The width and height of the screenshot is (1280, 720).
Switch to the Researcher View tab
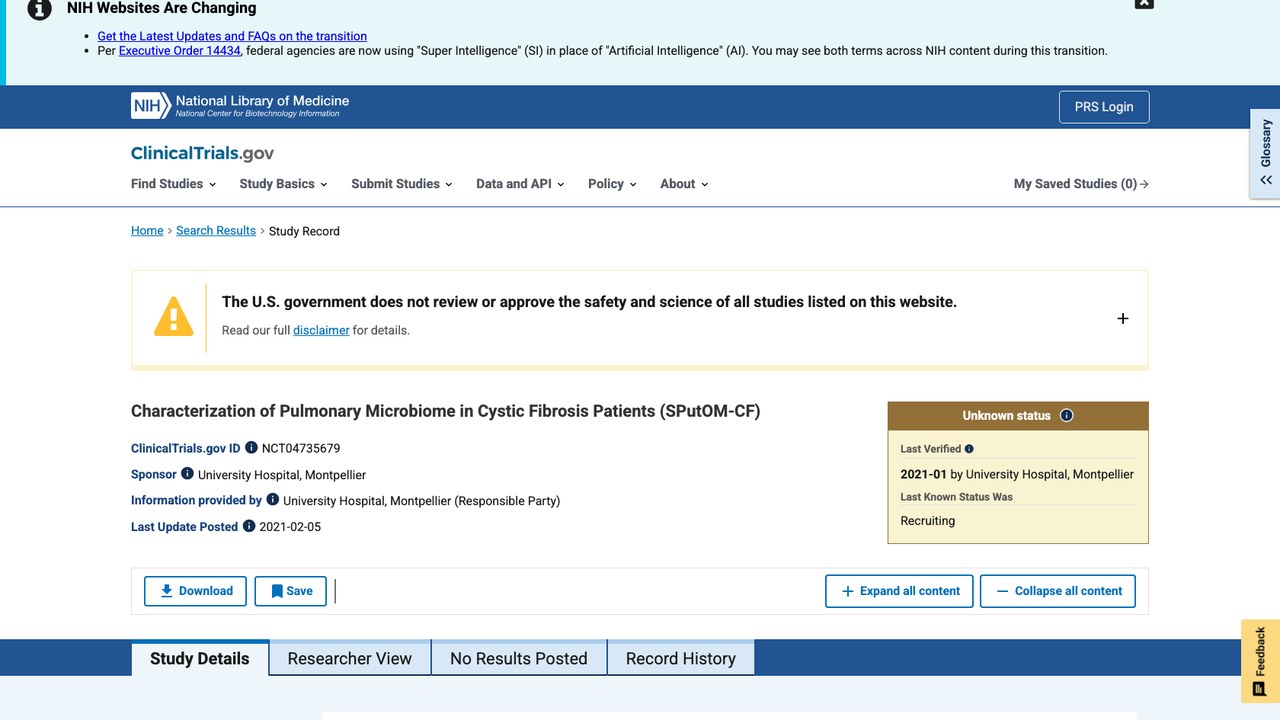(350, 658)
